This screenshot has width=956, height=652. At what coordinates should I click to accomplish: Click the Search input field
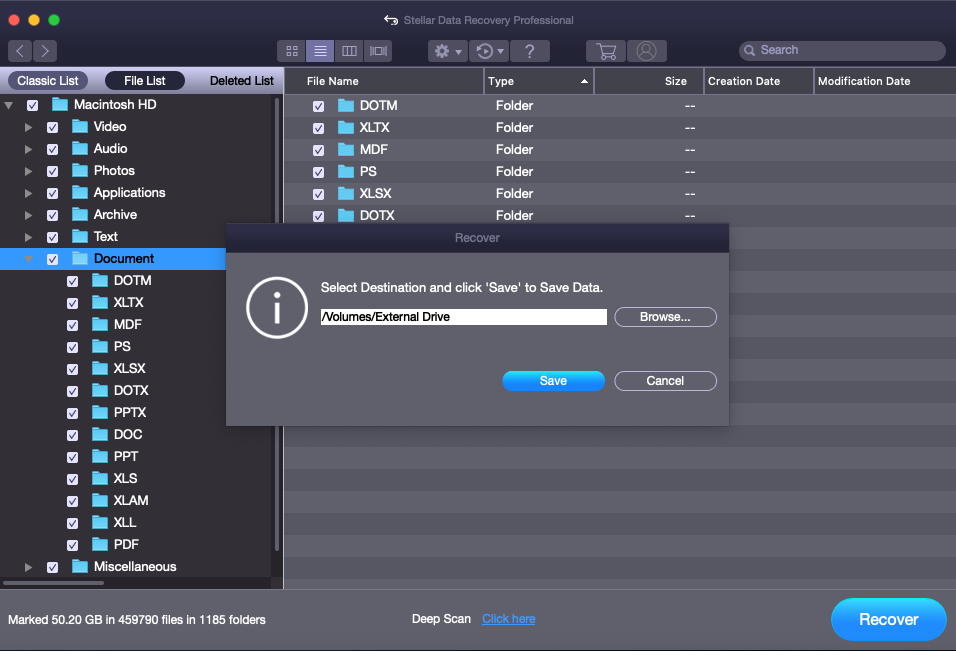click(842, 50)
